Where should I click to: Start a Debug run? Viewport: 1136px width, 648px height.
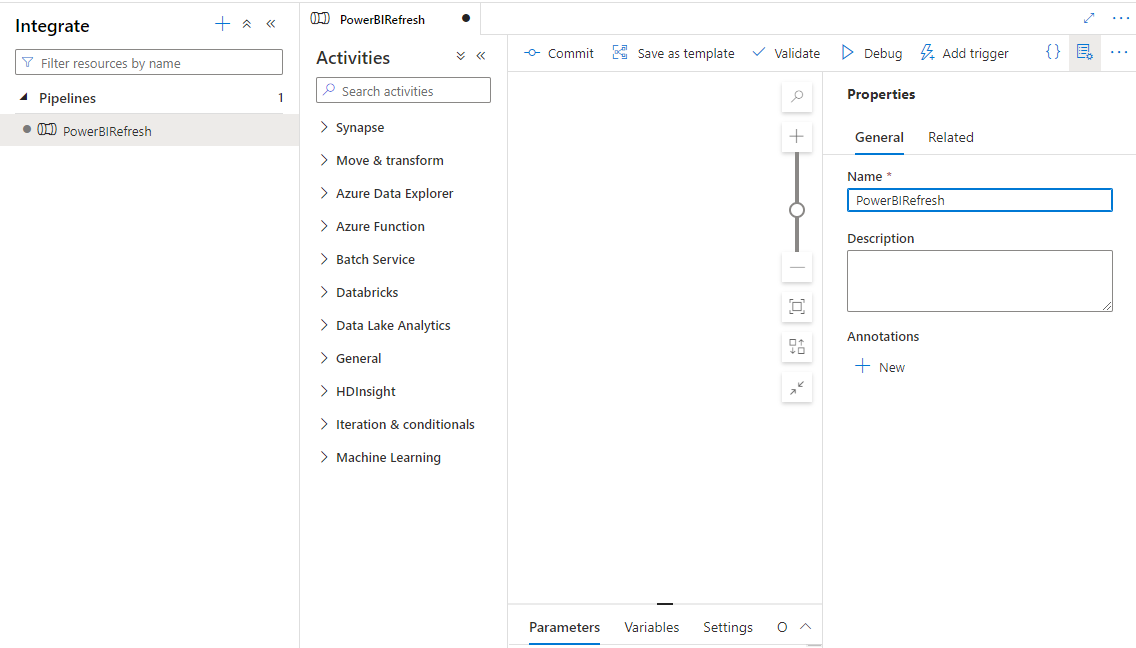coord(872,53)
